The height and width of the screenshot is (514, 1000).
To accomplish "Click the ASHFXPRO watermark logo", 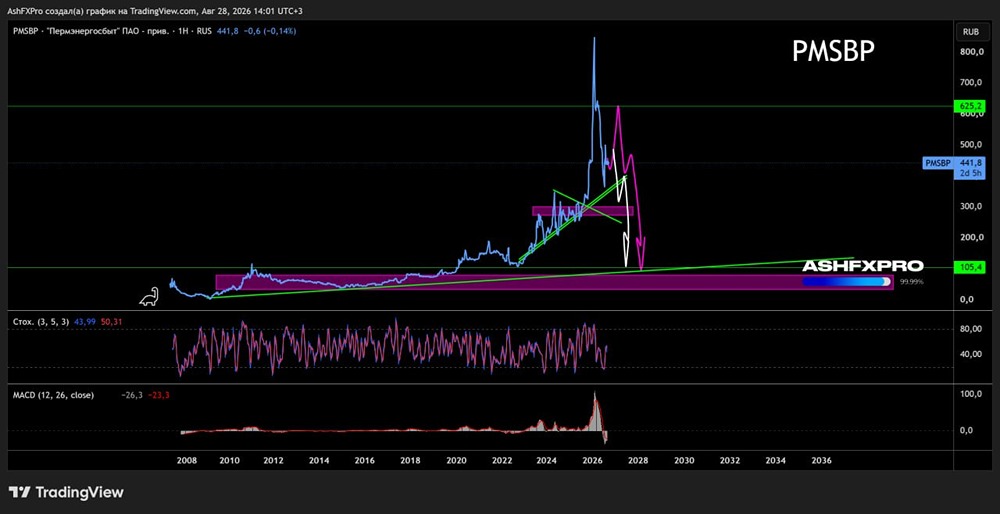I will click(862, 267).
